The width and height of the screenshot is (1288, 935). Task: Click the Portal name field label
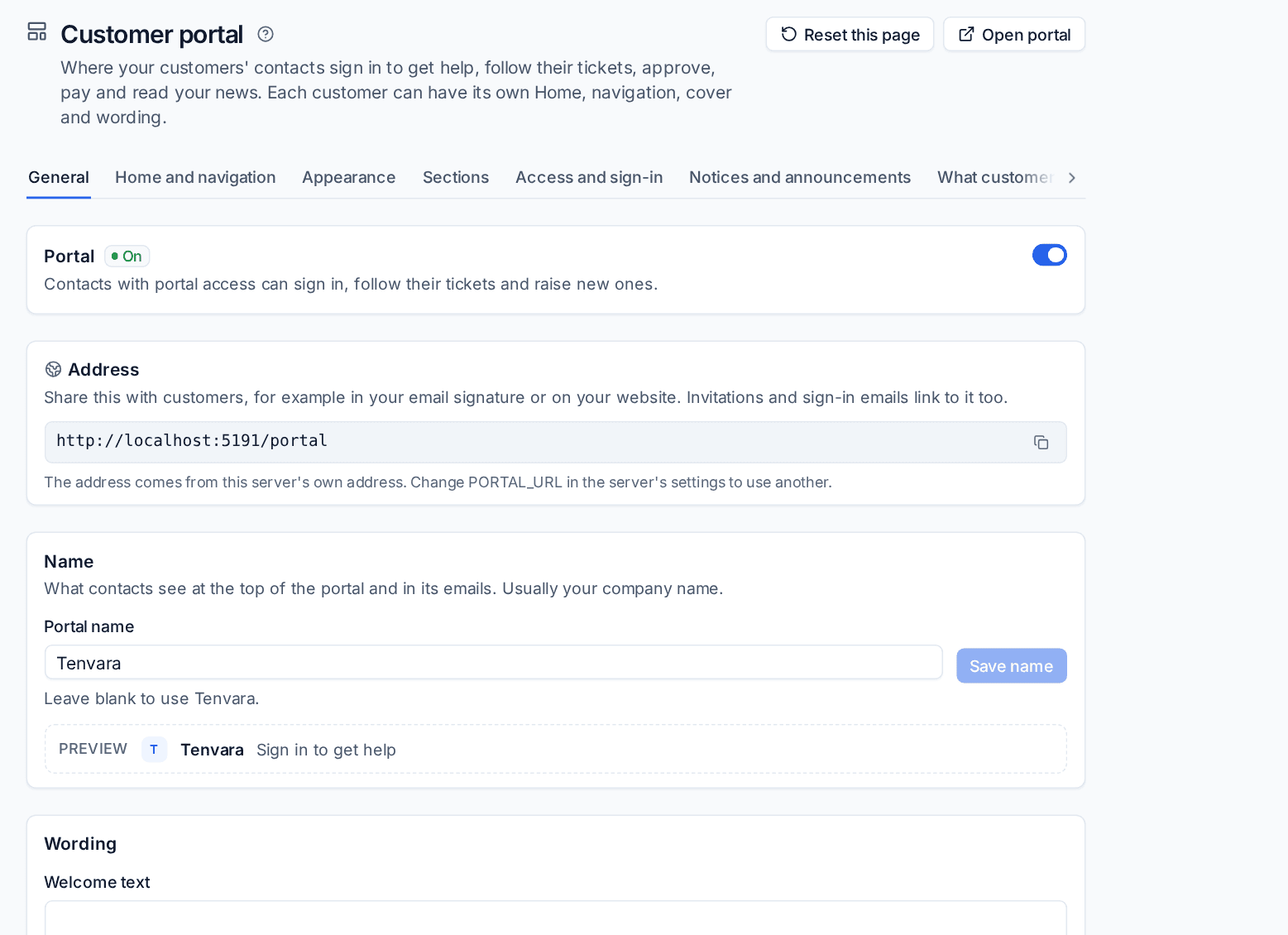coord(89,626)
